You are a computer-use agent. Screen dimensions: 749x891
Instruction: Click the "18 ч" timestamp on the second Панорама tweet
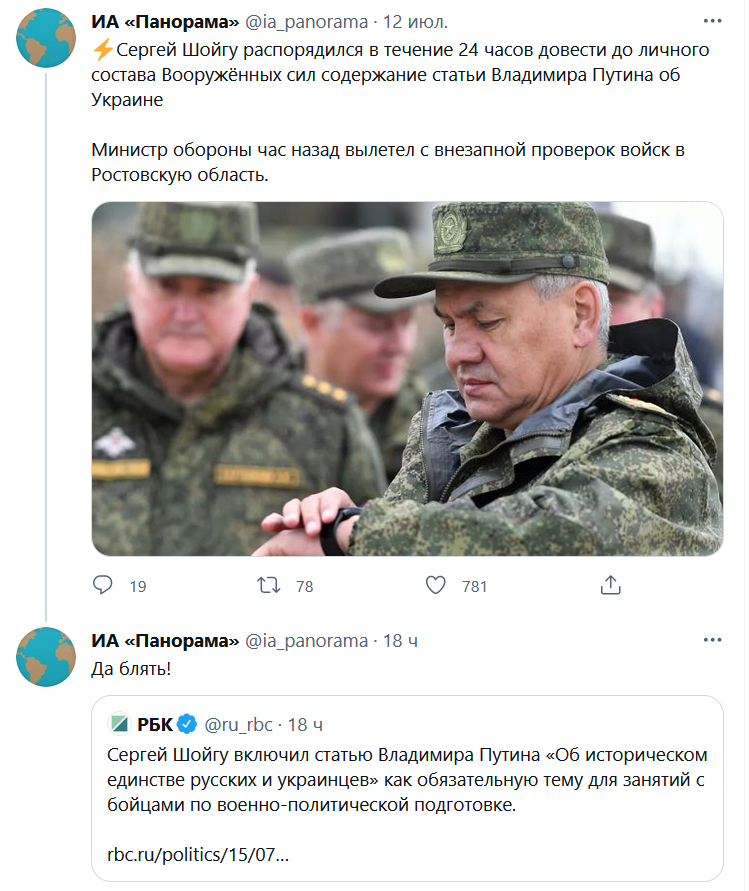400,640
